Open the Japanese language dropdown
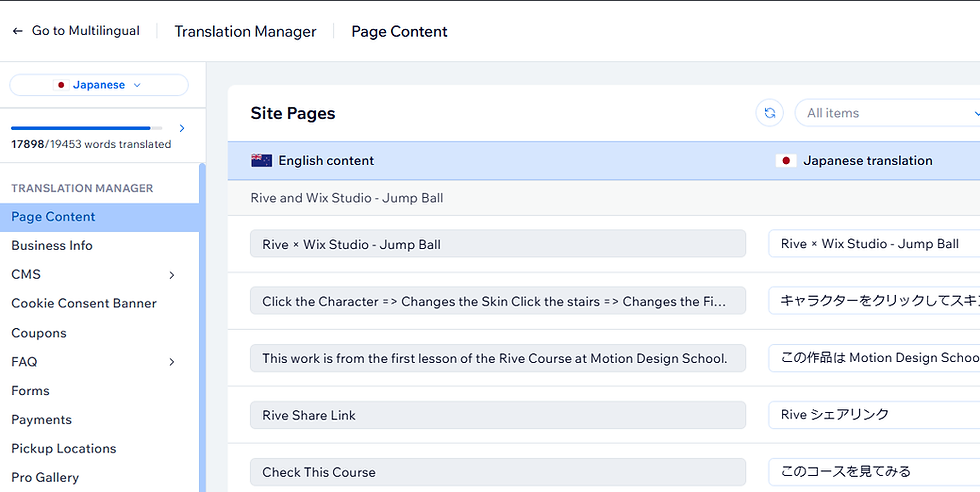The width and height of the screenshot is (980, 492). 99,85
